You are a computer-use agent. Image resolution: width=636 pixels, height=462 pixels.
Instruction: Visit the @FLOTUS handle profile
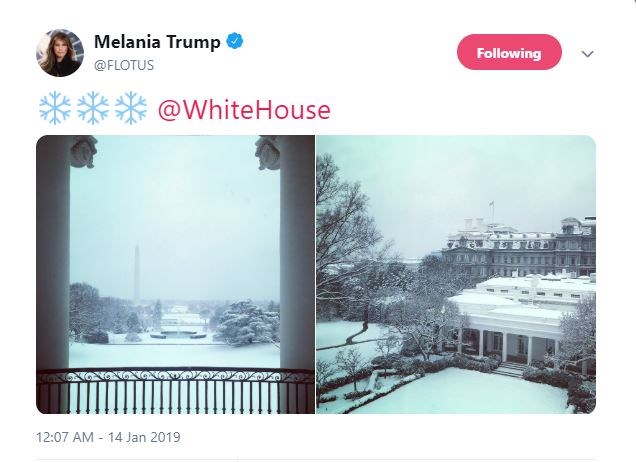click(x=124, y=65)
